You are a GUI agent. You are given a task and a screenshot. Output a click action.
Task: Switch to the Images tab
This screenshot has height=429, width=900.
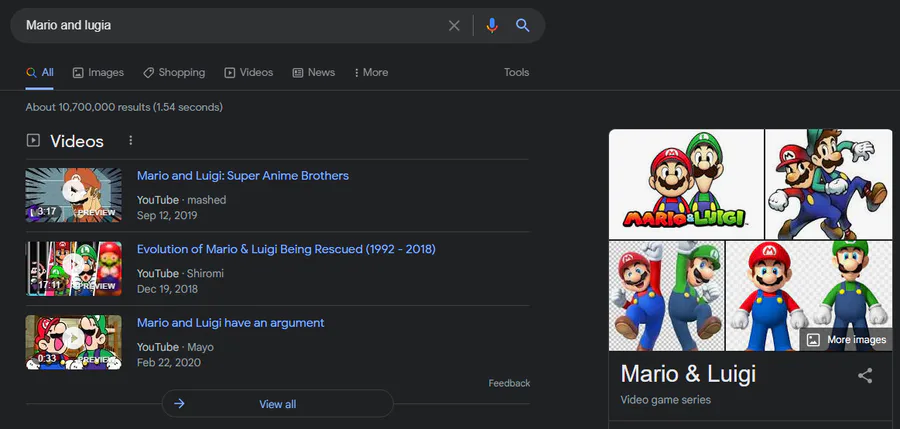click(x=98, y=72)
